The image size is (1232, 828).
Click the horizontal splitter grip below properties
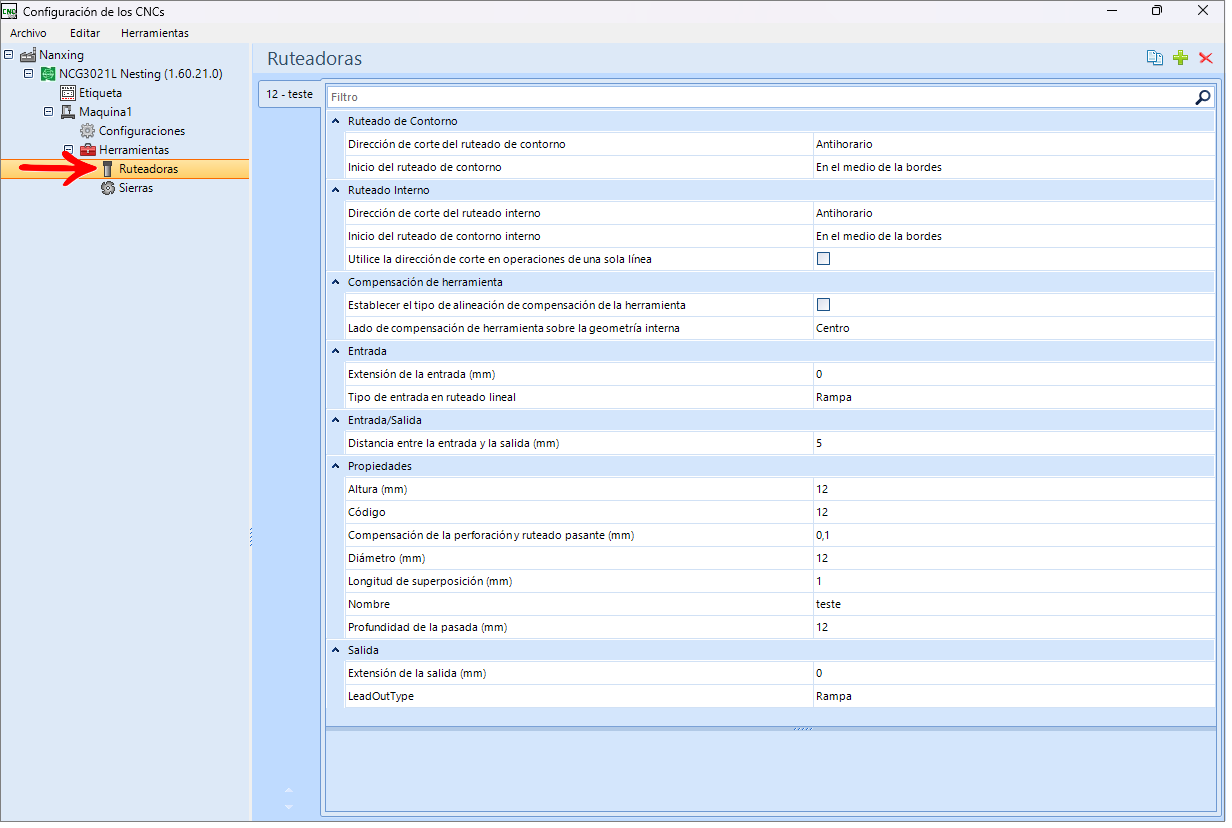coord(803,729)
